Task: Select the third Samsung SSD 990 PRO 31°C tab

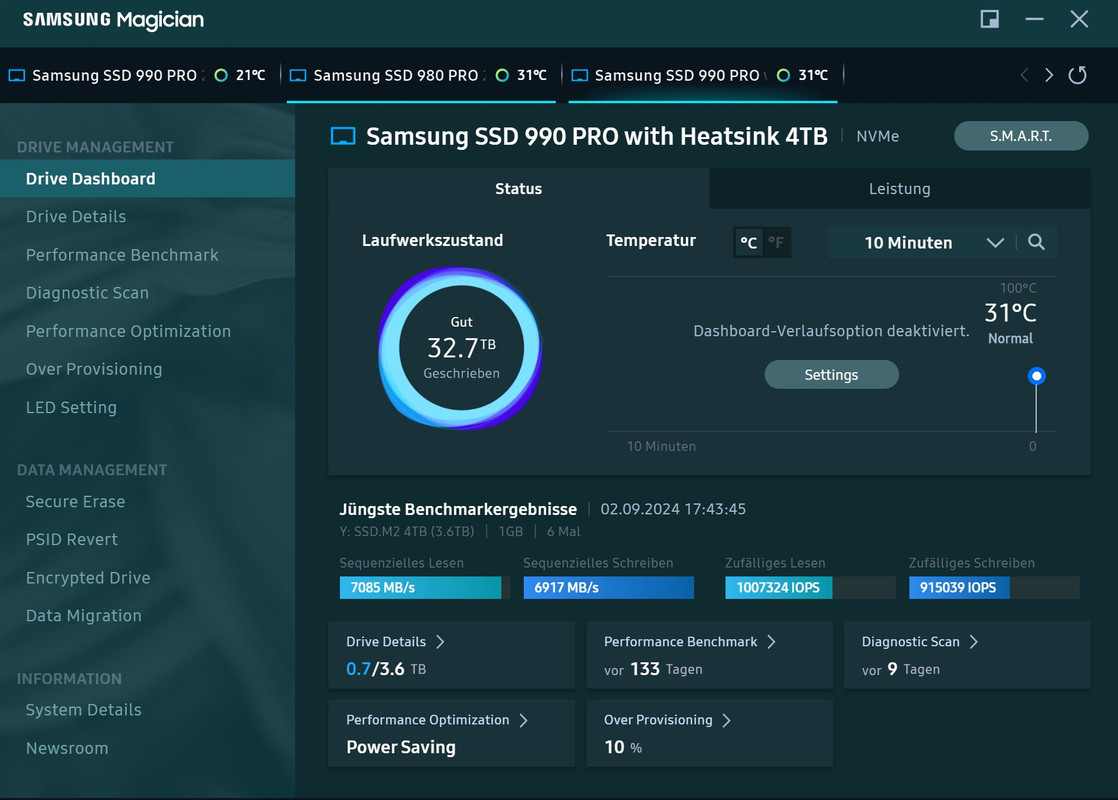Action: [702, 75]
